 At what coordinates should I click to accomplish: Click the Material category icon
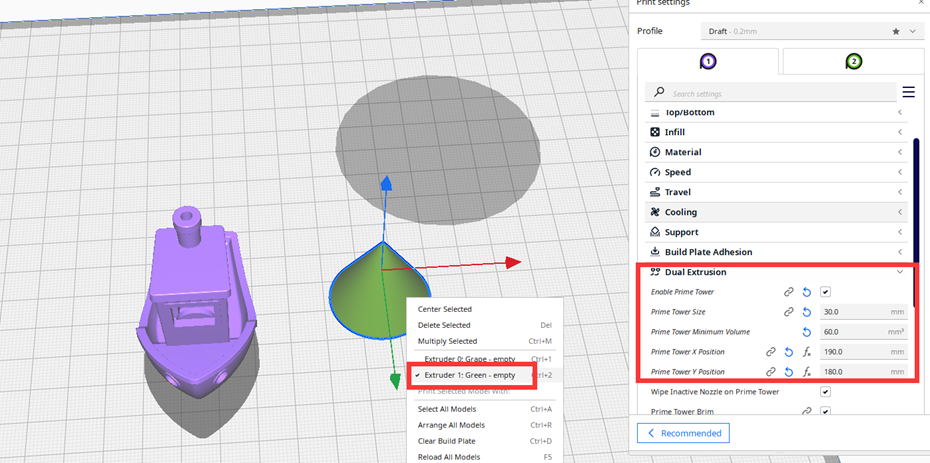point(655,152)
